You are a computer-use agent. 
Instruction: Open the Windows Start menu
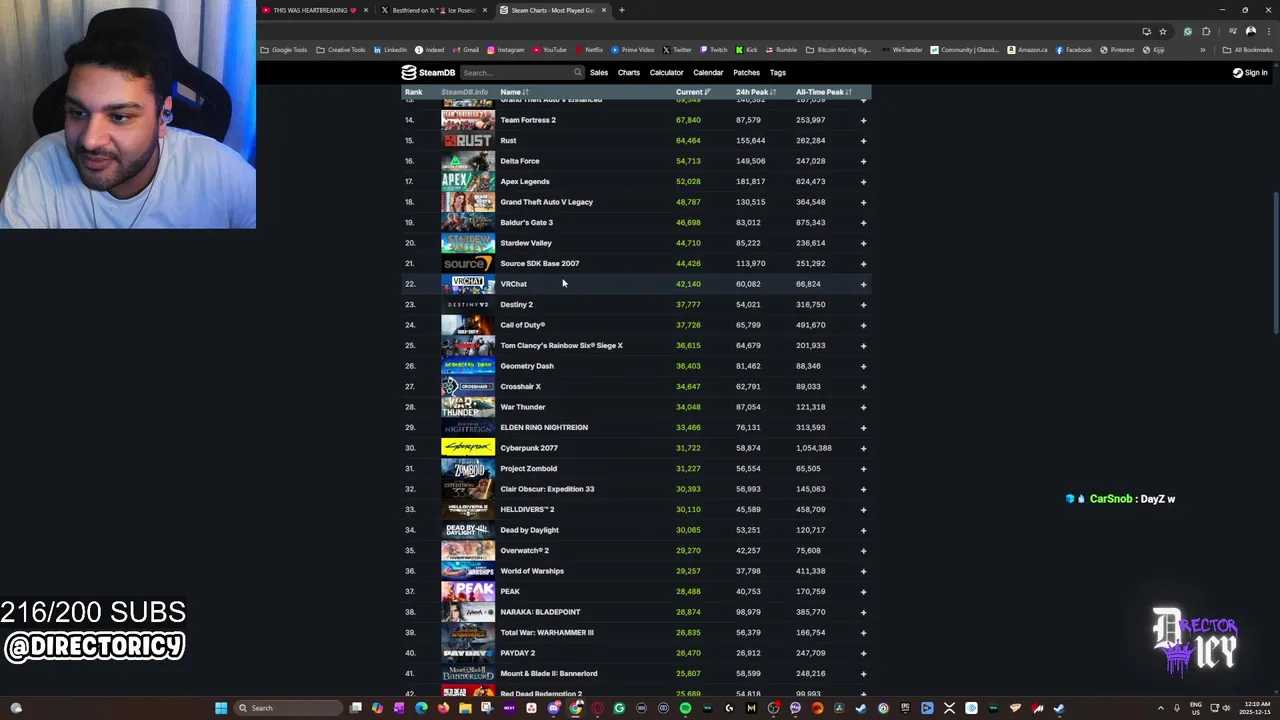point(221,708)
